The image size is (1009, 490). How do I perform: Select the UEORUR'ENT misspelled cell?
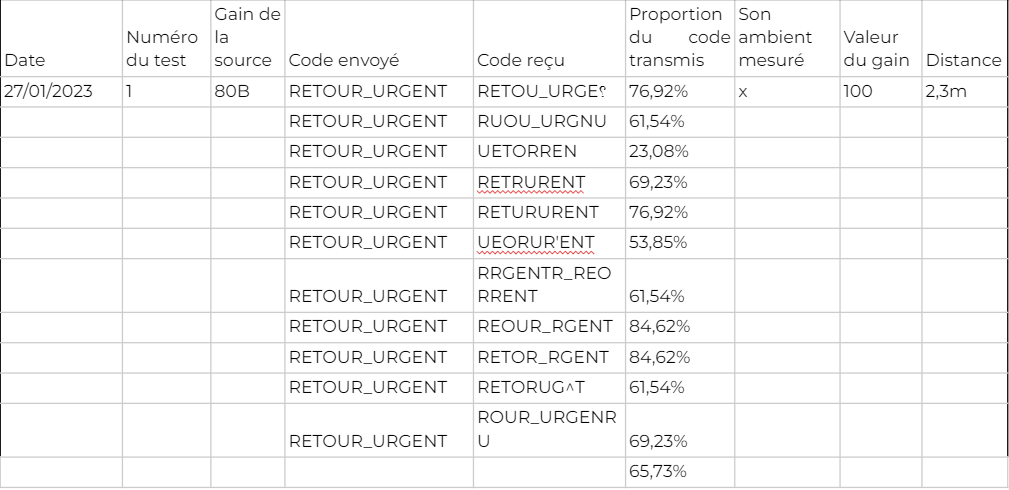(x=550, y=243)
